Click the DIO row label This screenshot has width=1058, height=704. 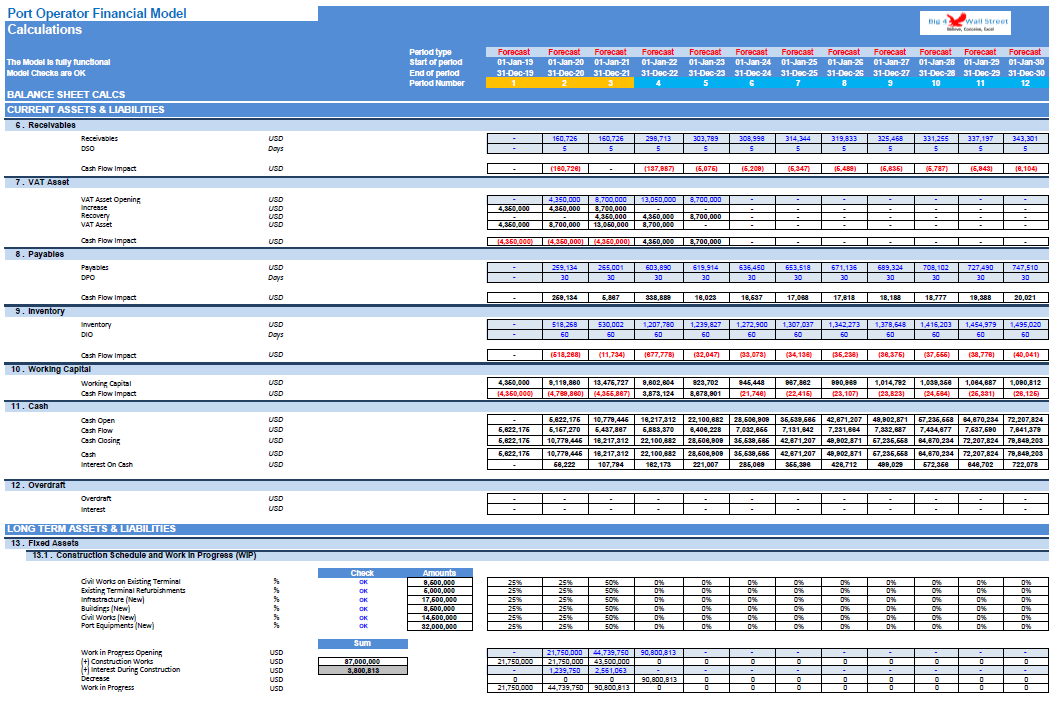click(87, 335)
